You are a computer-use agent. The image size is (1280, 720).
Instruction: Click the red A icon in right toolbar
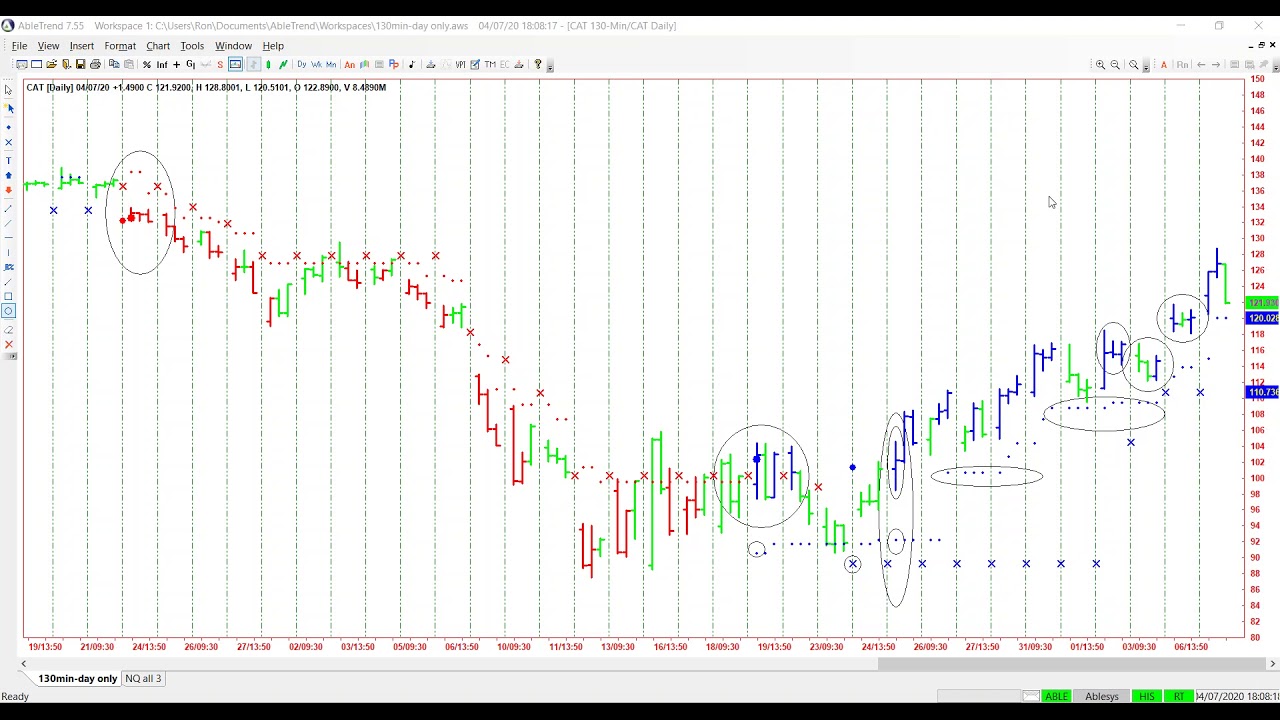pyautogui.click(x=1164, y=65)
